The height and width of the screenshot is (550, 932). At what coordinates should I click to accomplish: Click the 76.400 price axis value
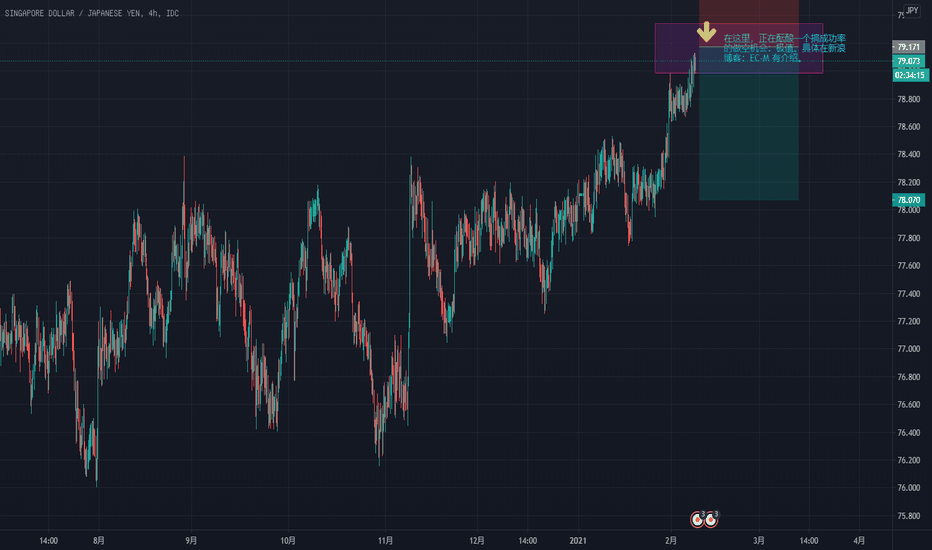[x=909, y=432]
